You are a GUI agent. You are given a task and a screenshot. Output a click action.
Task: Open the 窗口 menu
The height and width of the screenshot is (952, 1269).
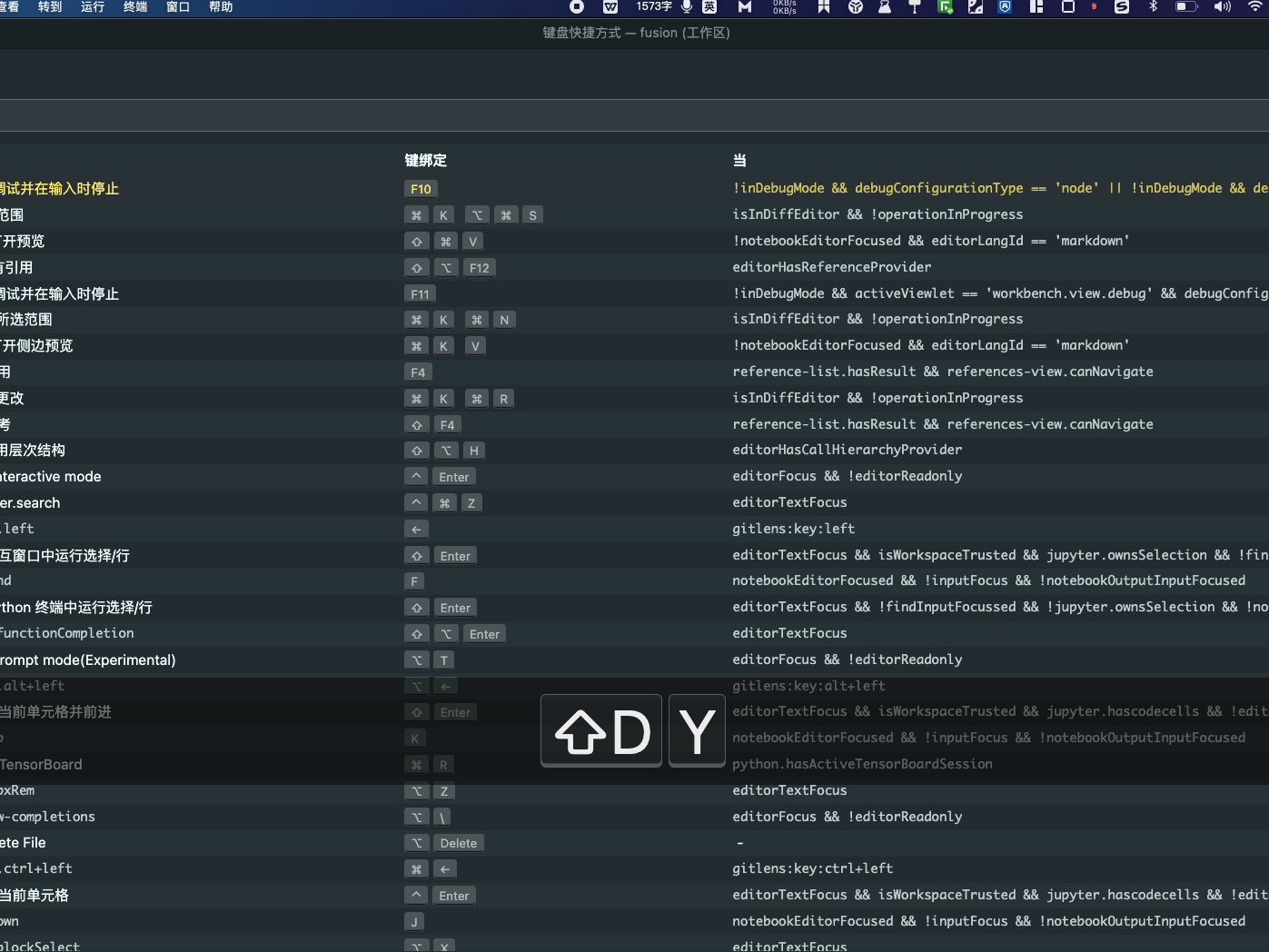click(x=177, y=7)
